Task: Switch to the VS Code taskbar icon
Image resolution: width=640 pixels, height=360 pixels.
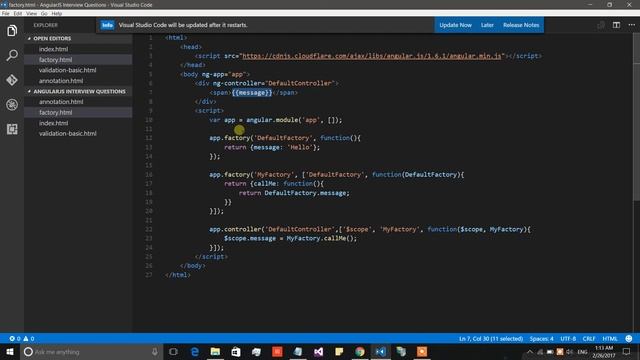Action: pos(380,351)
